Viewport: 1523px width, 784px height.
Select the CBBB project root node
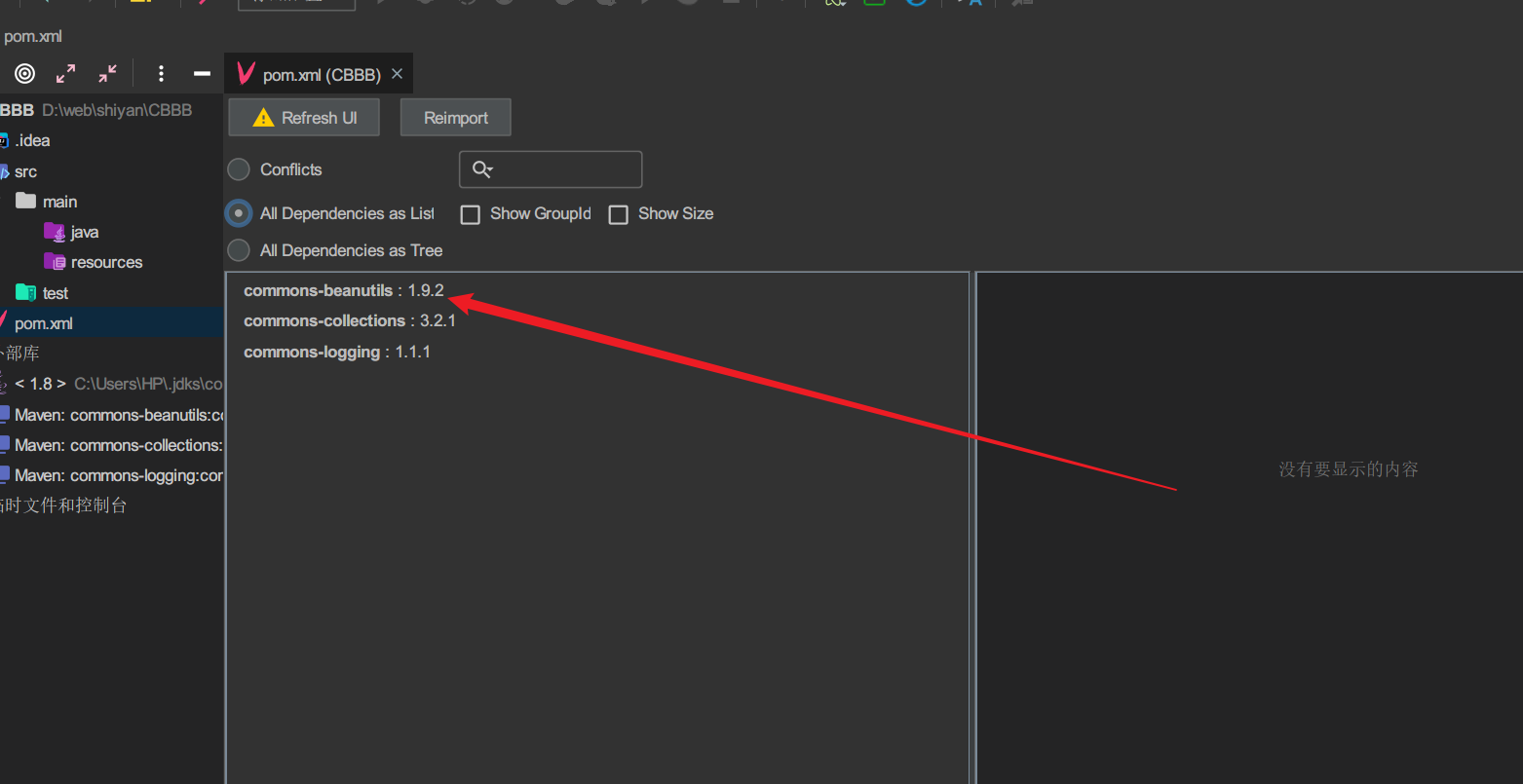[x=96, y=110]
